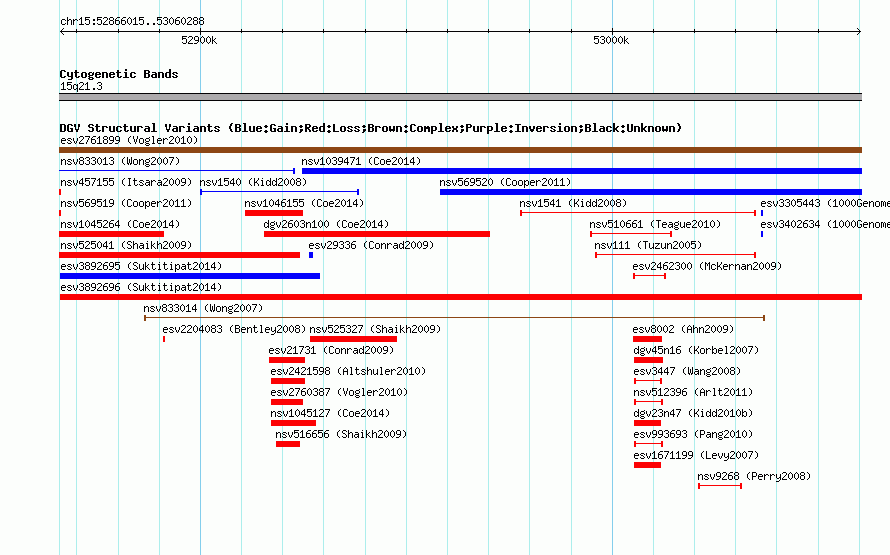Open esv3892696 (Suktitipat2014) label
Image resolution: width=890 pixels, height=555 pixels.
click(141, 287)
